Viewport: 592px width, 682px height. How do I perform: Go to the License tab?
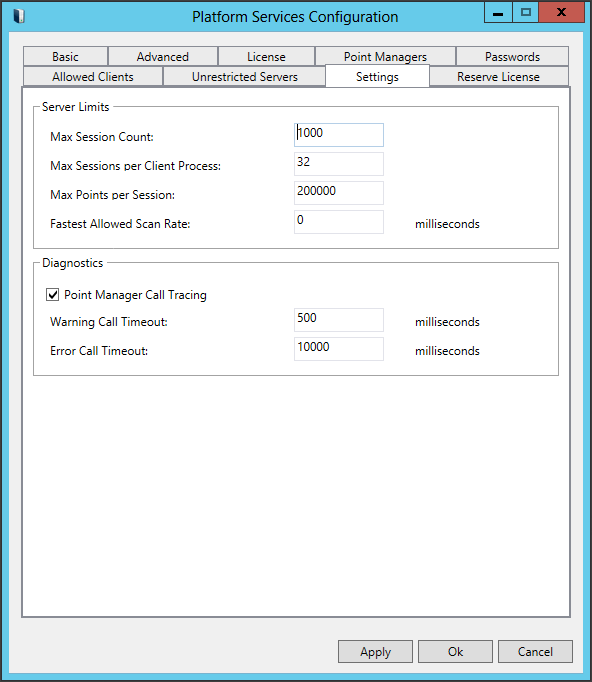click(x=266, y=57)
